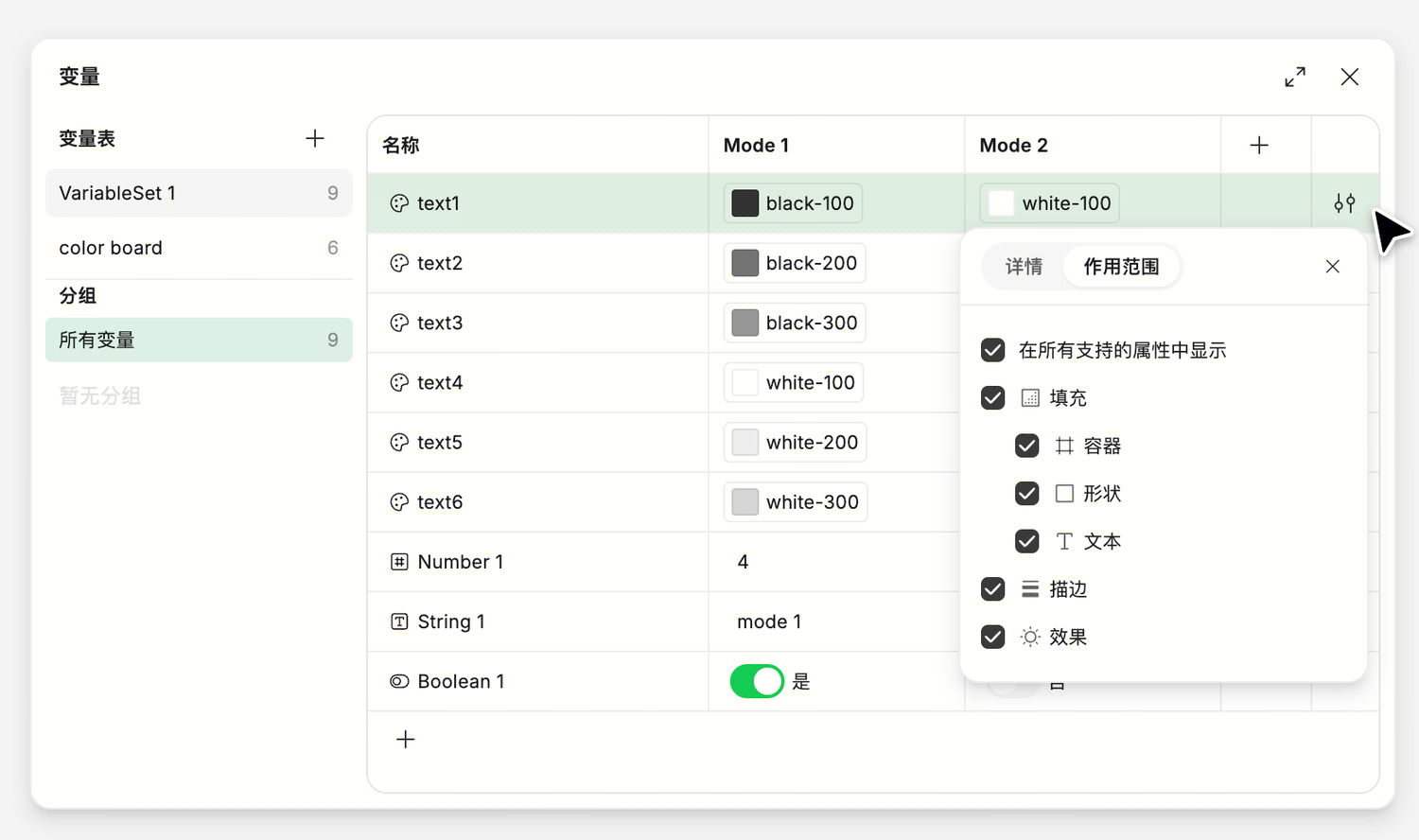Image resolution: width=1419 pixels, height=840 pixels.
Task: Click the color palette icon beside text1
Action: 399,203
